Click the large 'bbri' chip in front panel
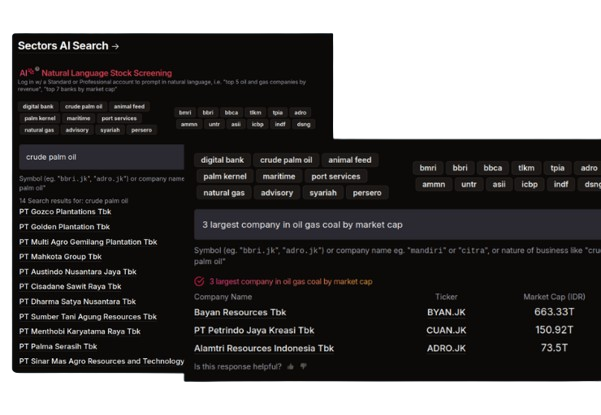 pyautogui.click(x=460, y=168)
